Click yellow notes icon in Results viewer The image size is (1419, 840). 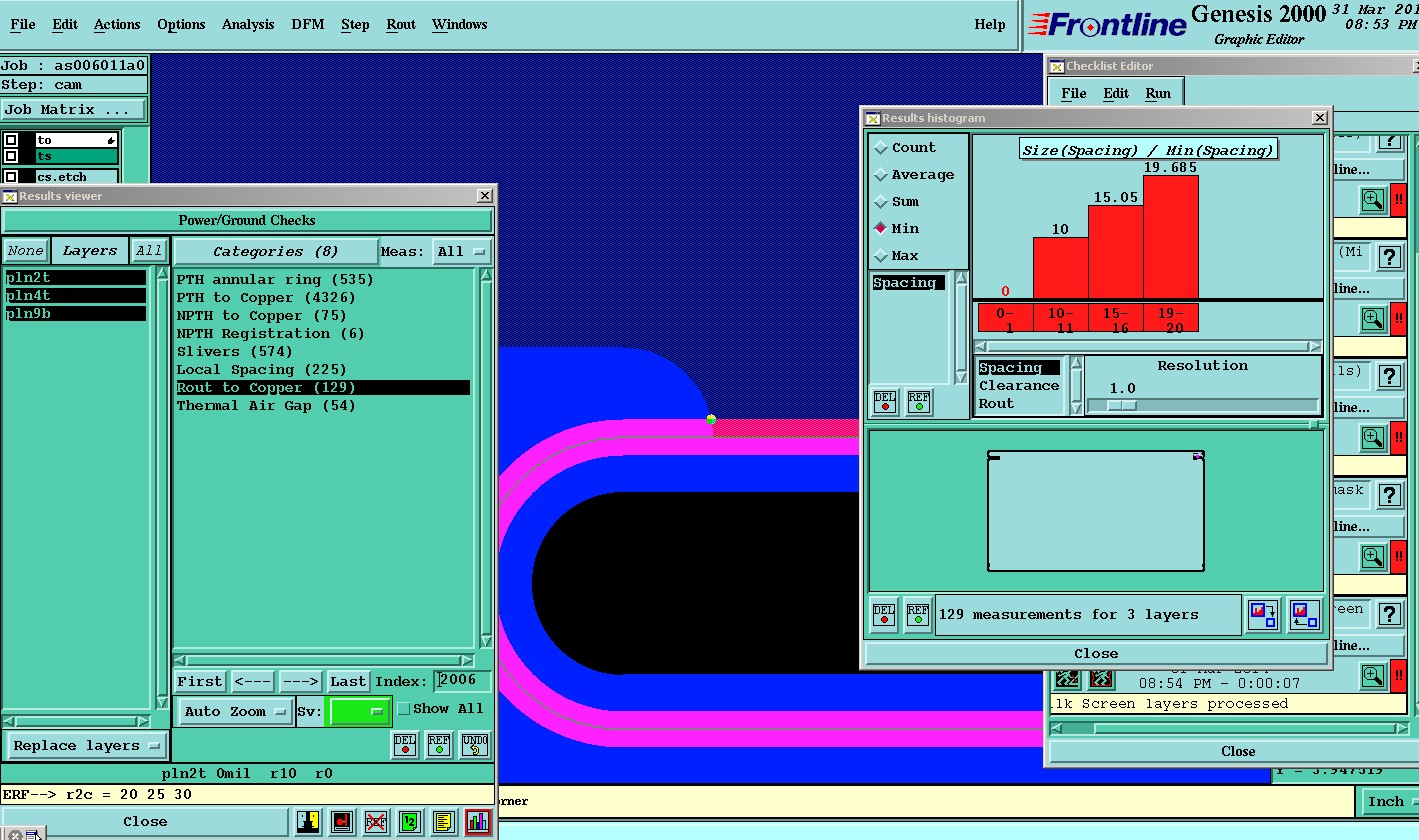pos(444,822)
